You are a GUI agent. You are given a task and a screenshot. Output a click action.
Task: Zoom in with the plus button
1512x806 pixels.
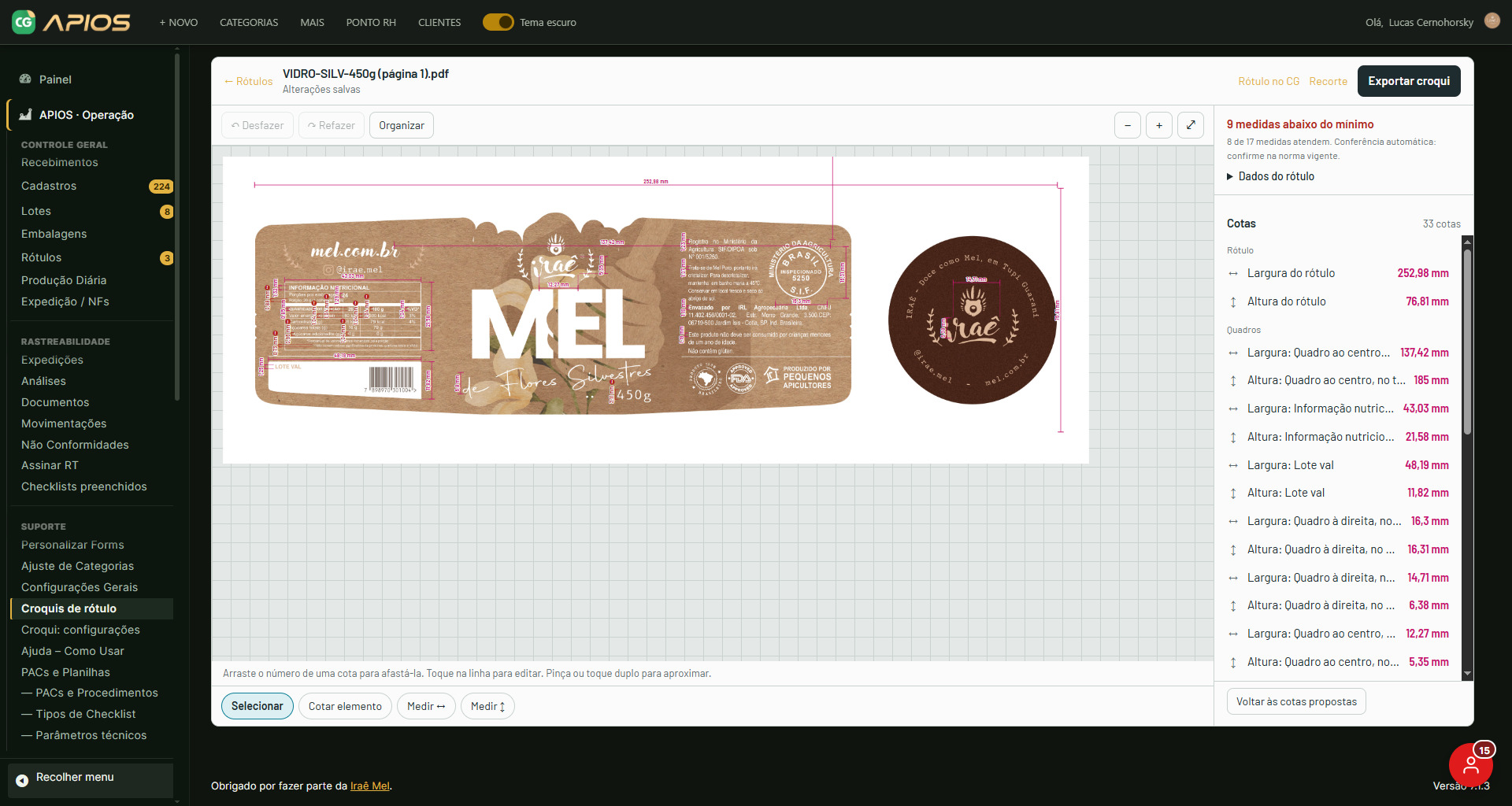click(x=1159, y=125)
